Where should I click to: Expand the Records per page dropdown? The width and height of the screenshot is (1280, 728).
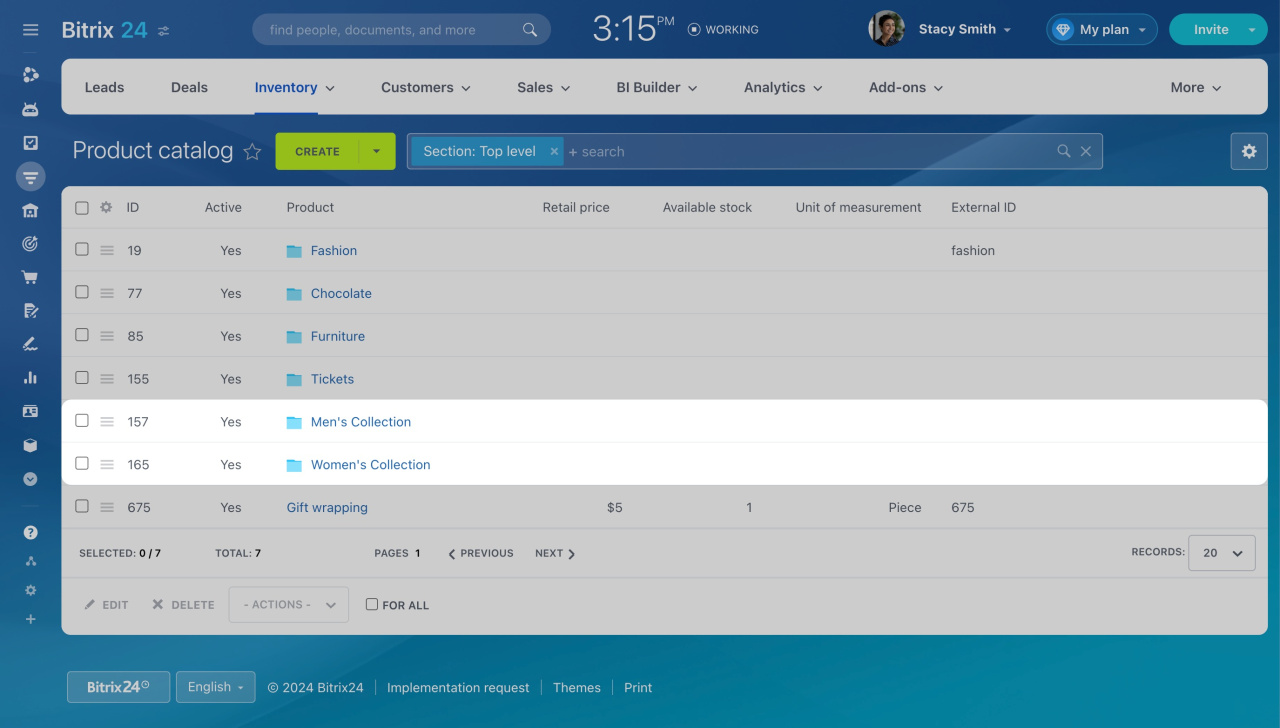click(1221, 553)
